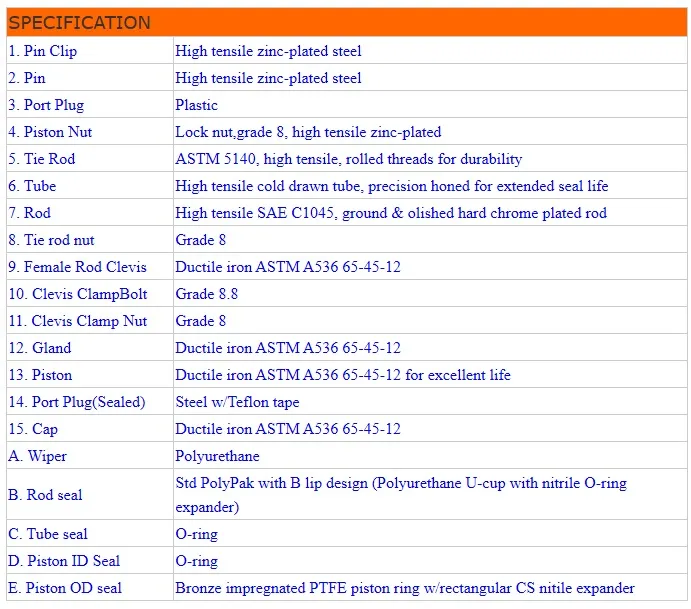Click the '8. Tie rod nut' label
Image resolution: width=691 pixels, height=609 pixels.
tap(52, 240)
